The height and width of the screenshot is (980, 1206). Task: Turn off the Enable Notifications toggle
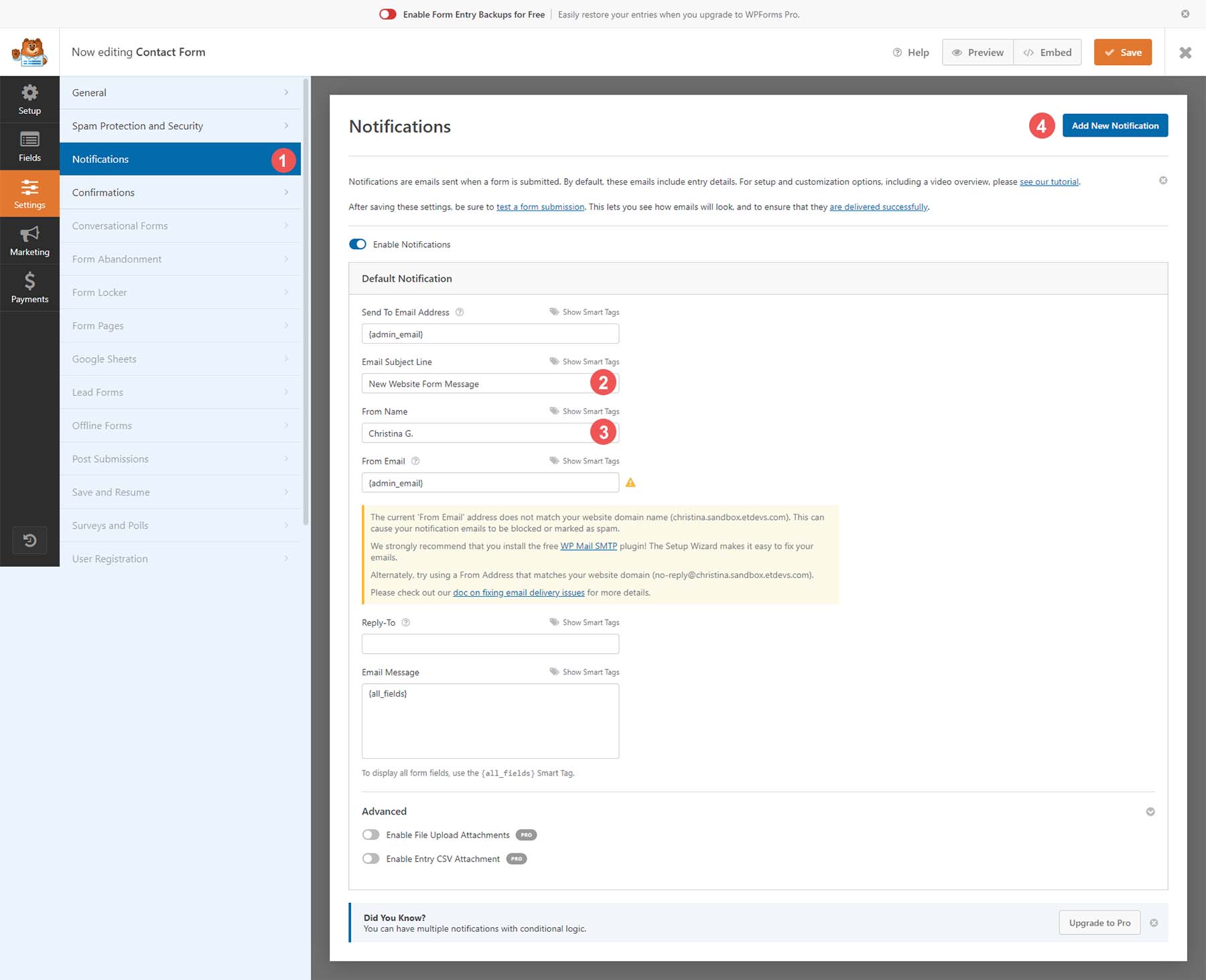pyautogui.click(x=357, y=244)
